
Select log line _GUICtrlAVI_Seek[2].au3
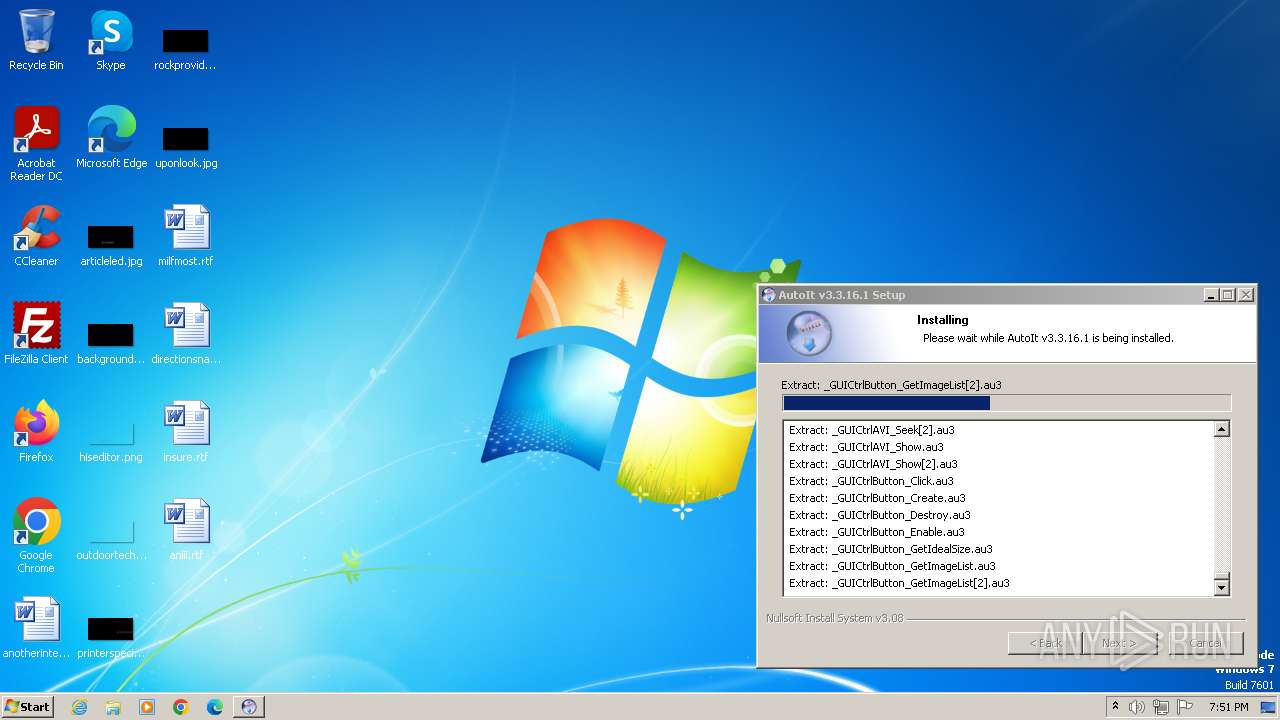(872, 430)
